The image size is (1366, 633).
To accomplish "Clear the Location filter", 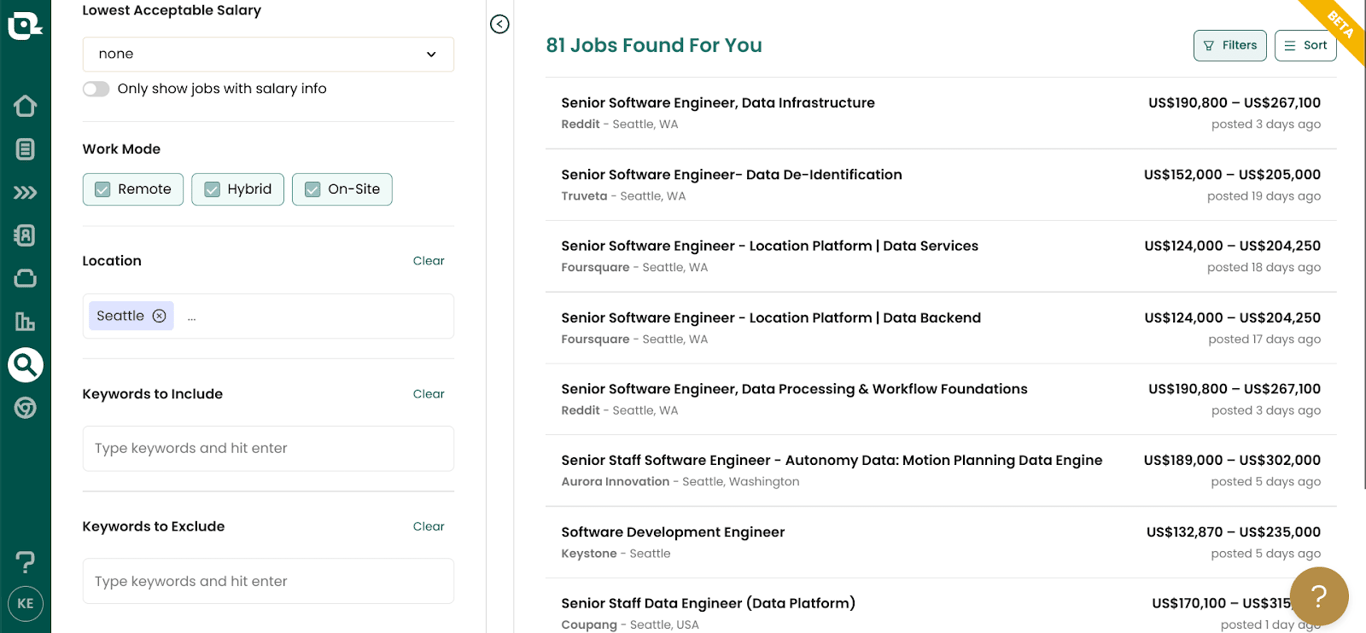I will 428,261.
